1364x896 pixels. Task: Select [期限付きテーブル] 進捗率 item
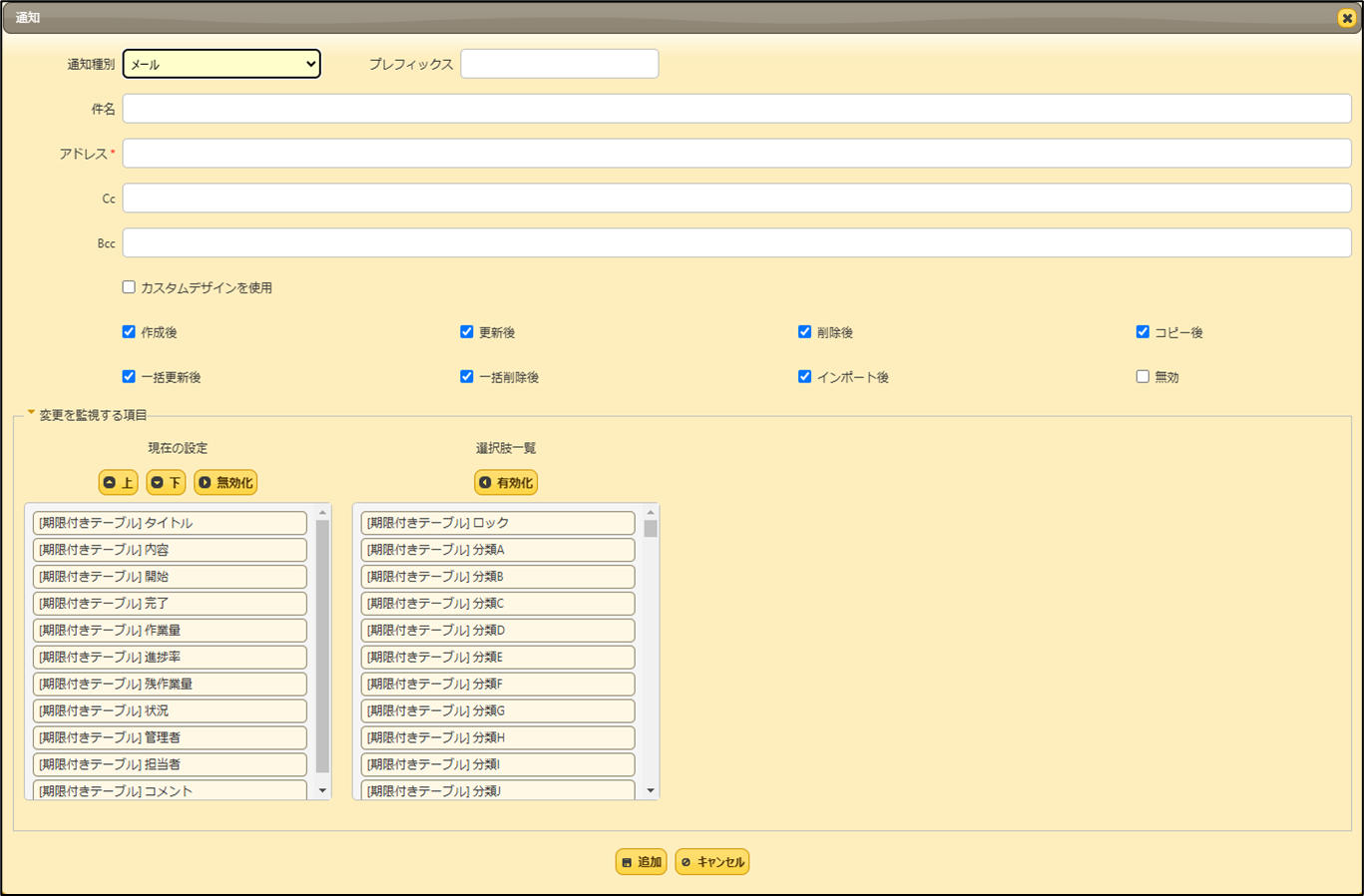[x=170, y=658]
